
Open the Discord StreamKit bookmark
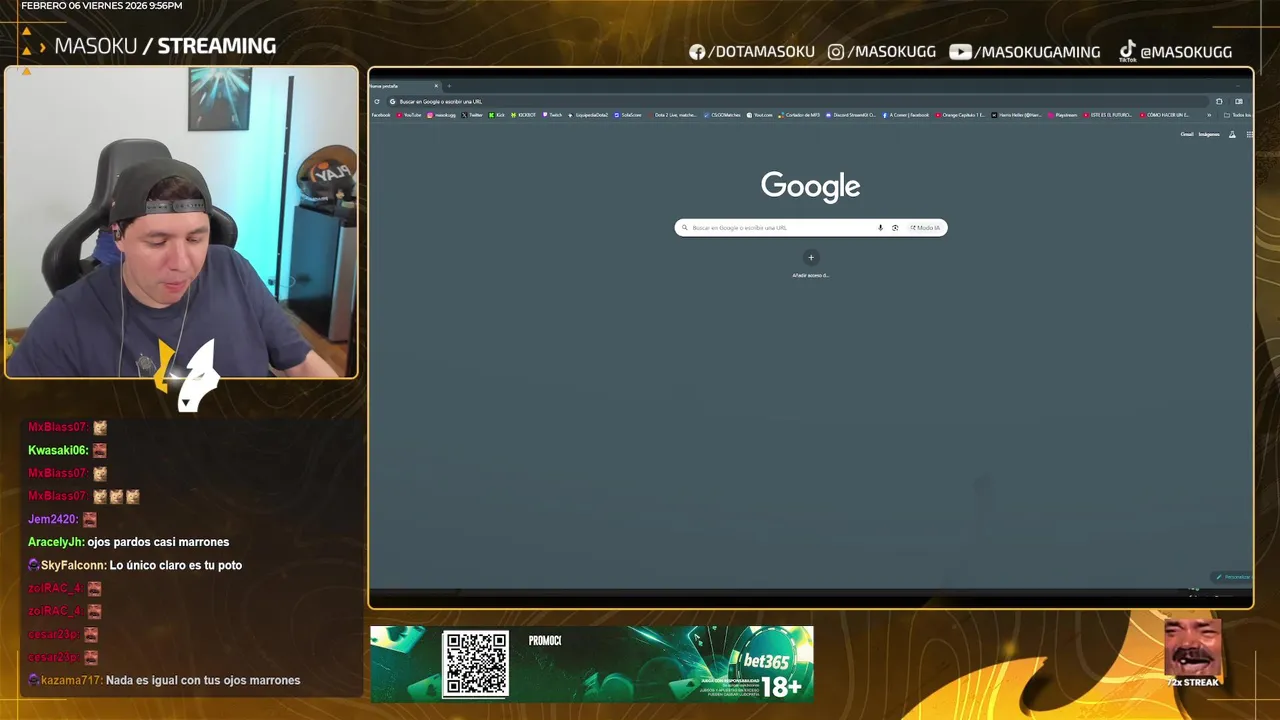point(851,115)
